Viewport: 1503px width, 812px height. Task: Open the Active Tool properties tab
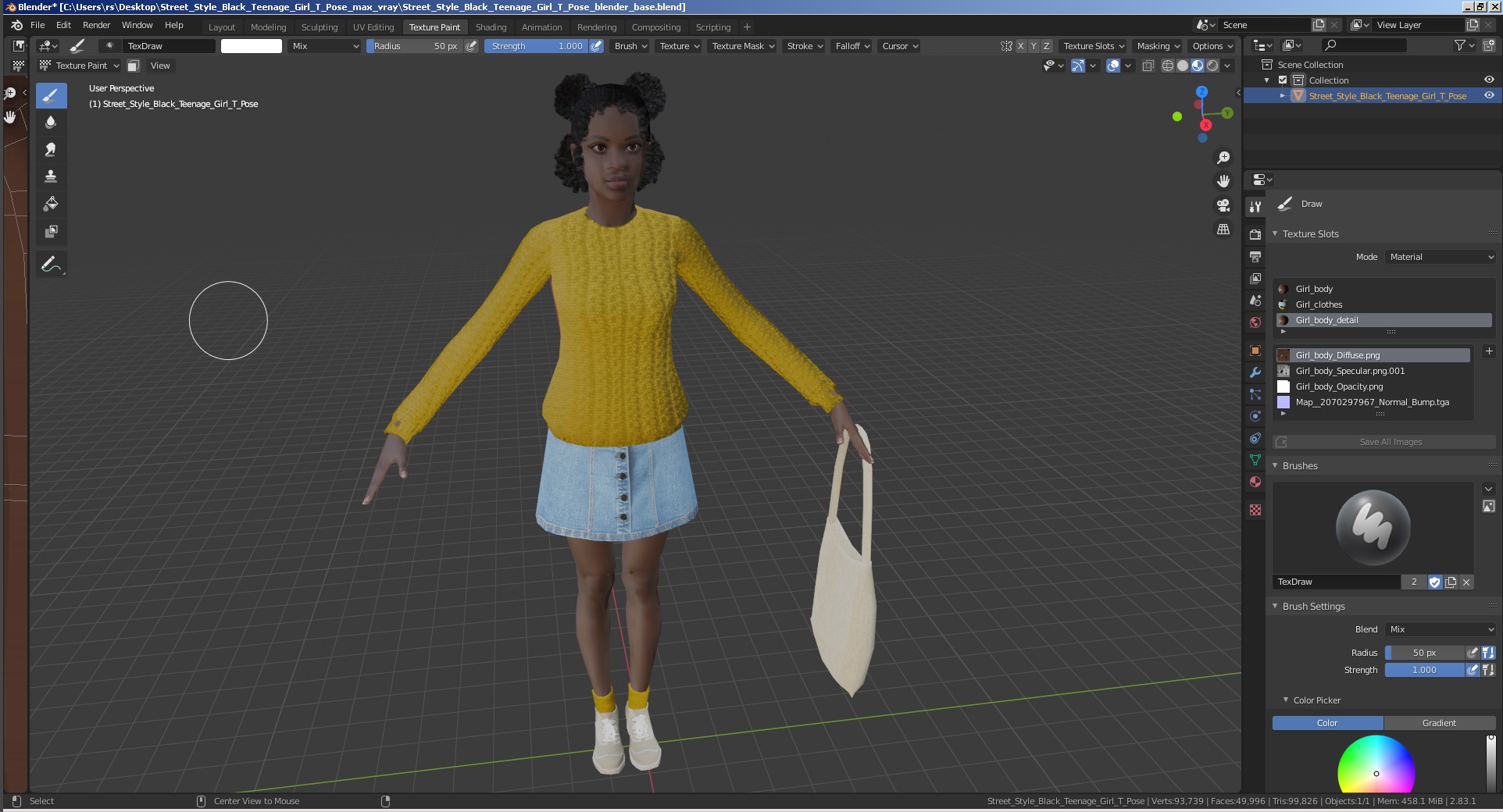point(1255,206)
